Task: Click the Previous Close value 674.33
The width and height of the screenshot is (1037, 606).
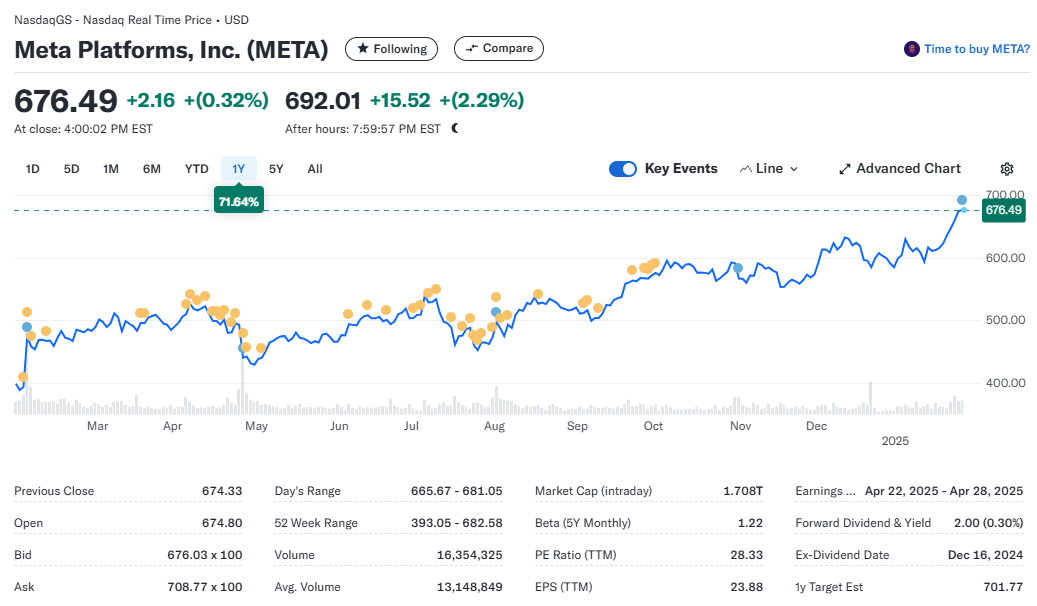Action: click(222, 491)
